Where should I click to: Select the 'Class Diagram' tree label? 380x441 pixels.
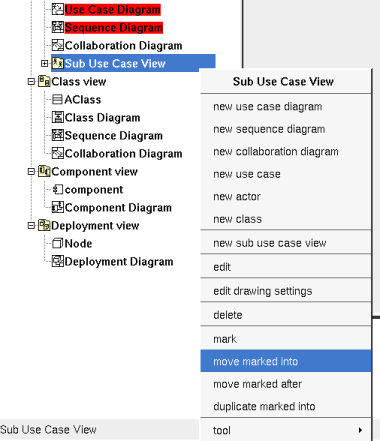[102, 118]
